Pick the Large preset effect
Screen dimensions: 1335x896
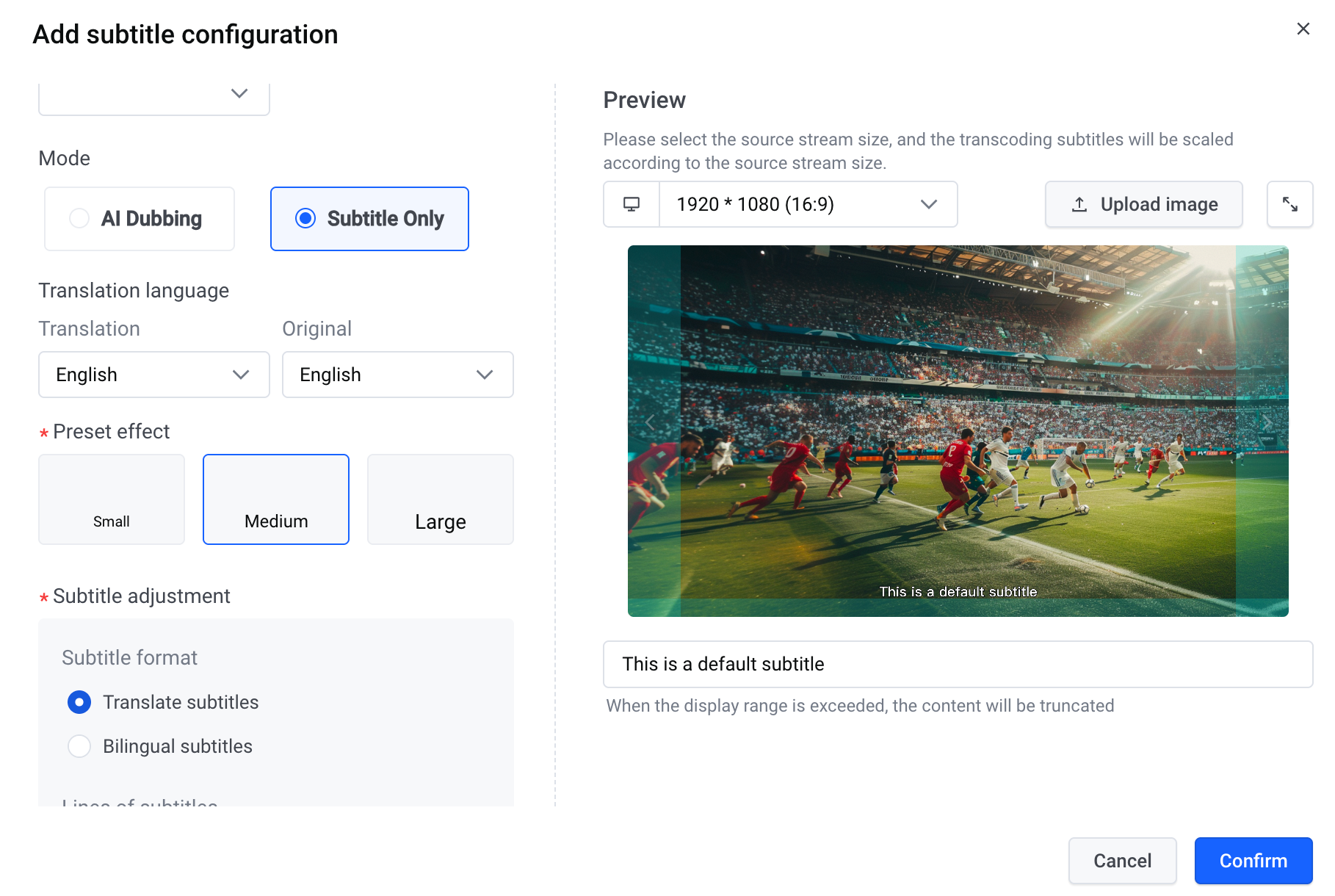pos(441,499)
